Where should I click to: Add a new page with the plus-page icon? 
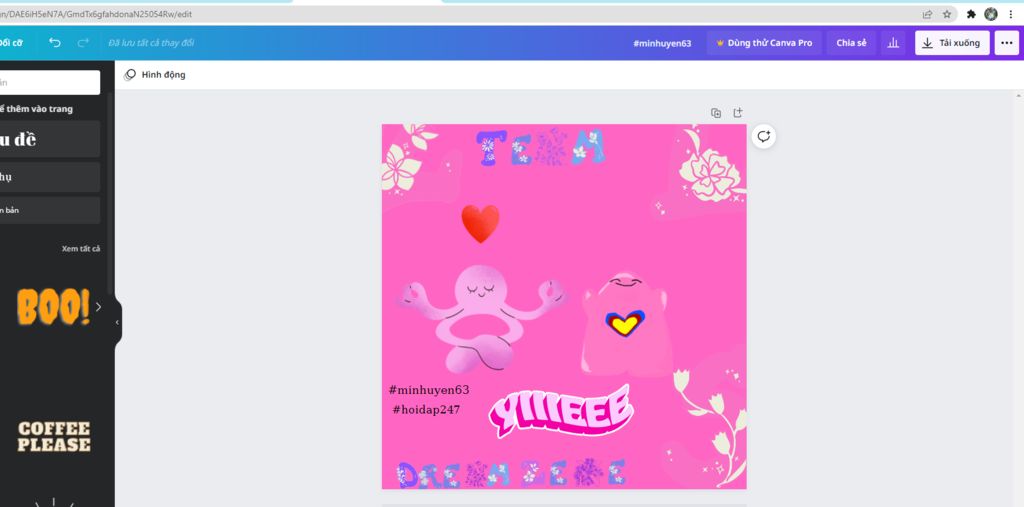[x=737, y=112]
